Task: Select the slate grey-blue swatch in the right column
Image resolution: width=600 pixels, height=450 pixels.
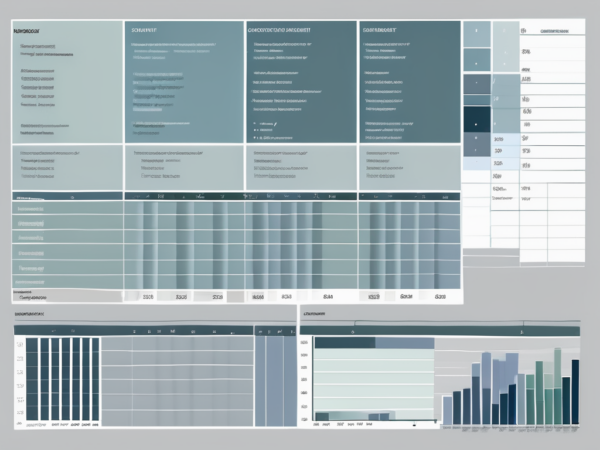Action: (x=476, y=84)
